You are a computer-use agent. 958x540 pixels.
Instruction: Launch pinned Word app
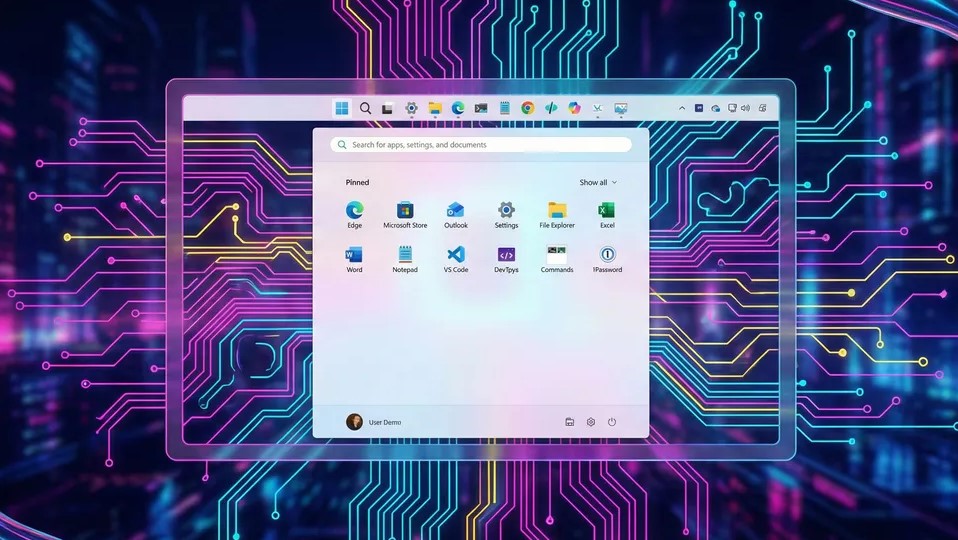(x=354, y=259)
